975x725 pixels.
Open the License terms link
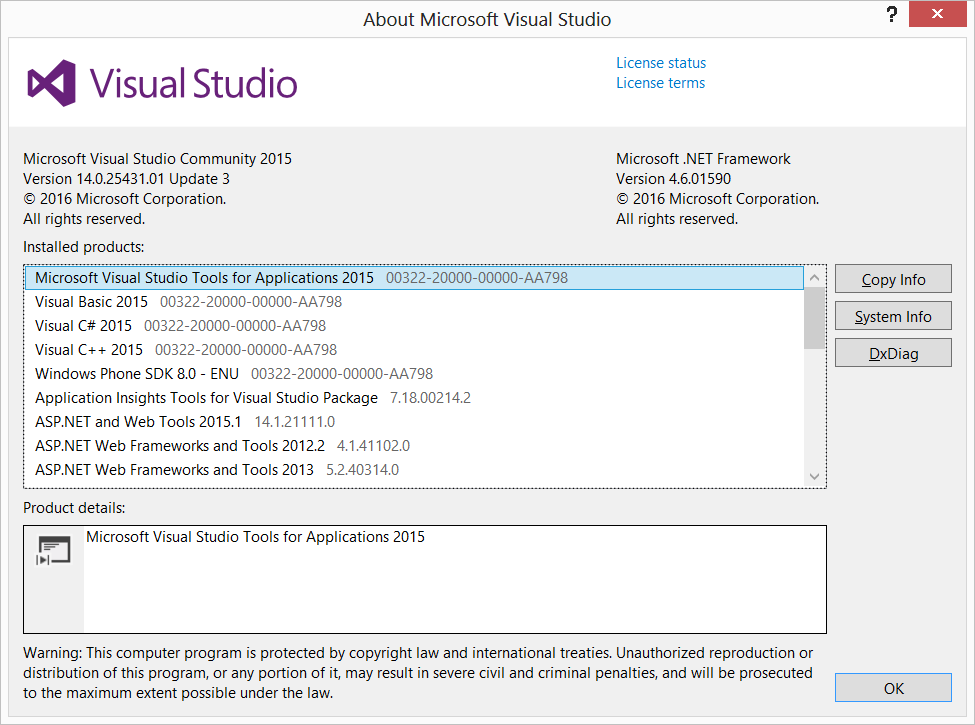pyautogui.click(x=660, y=83)
